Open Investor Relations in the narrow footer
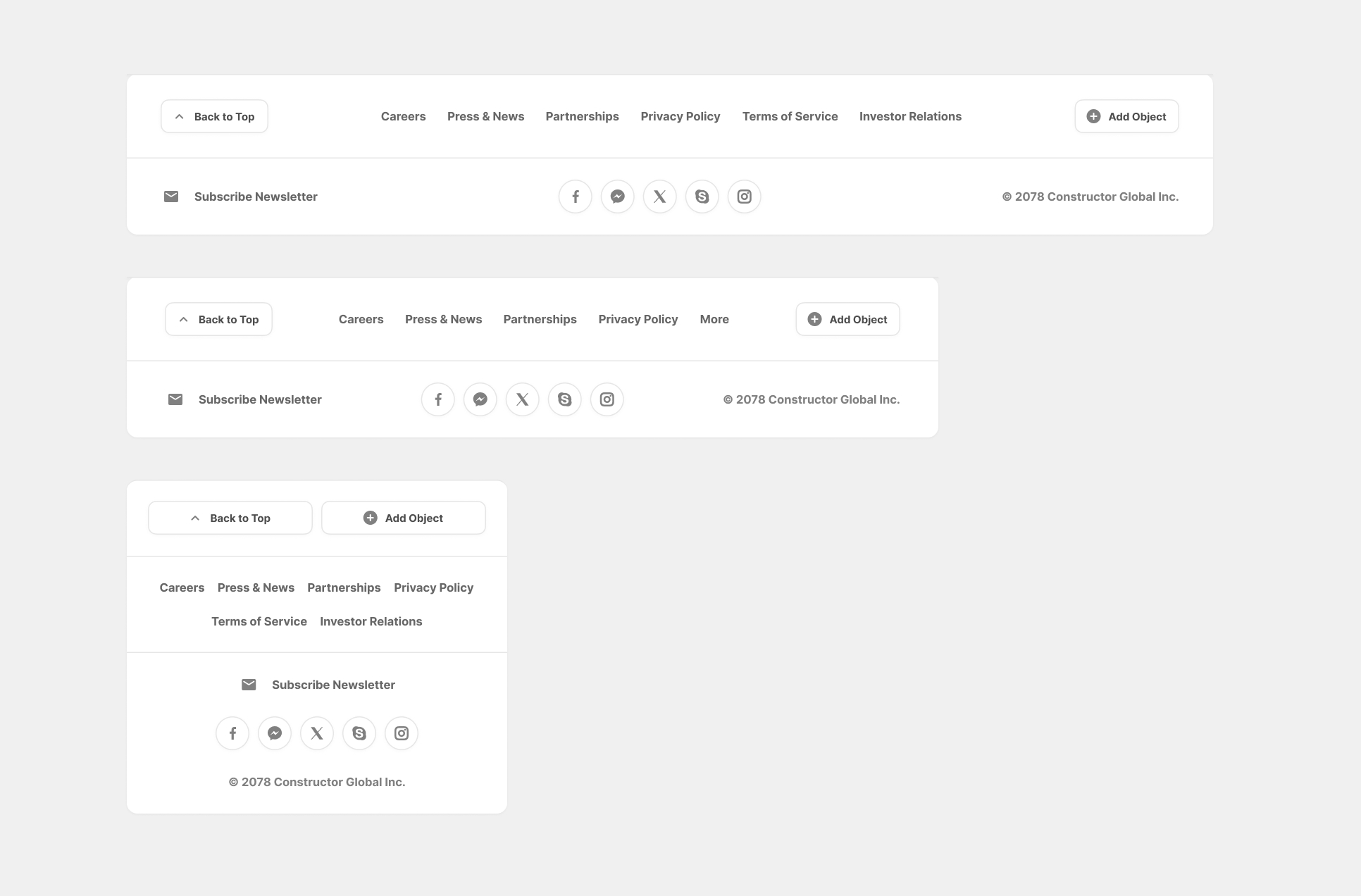1361x896 pixels. [x=371, y=621]
